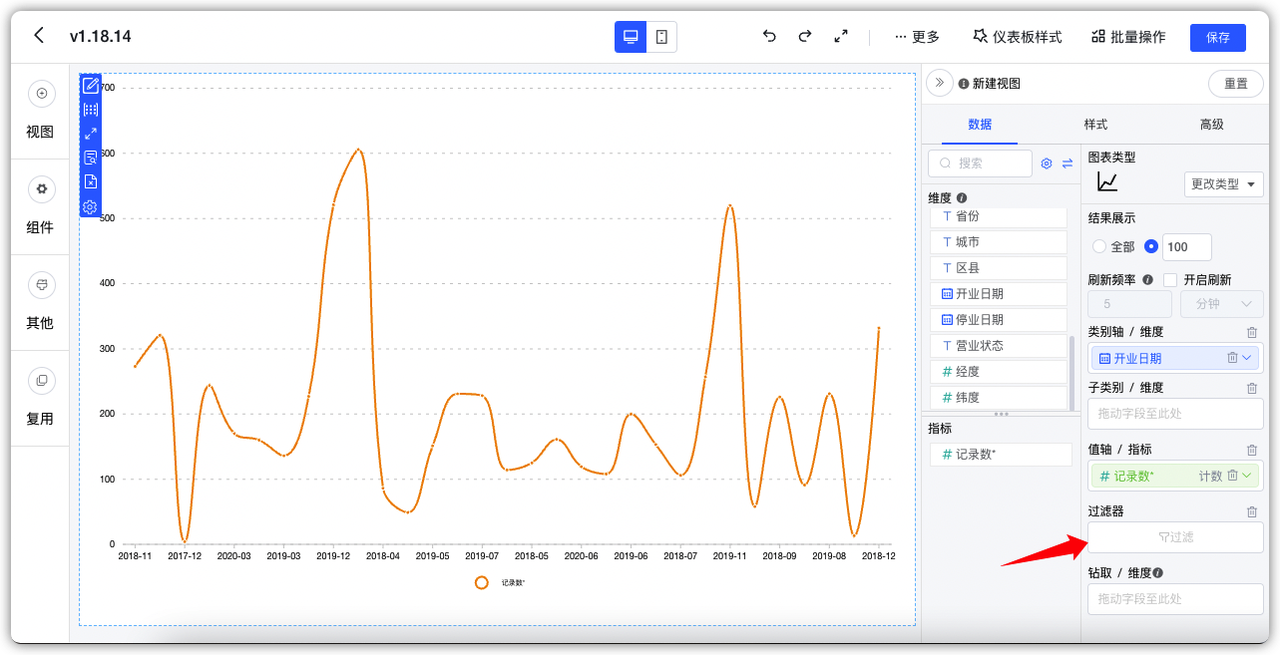Image resolution: width=1280 pixels, height=655 pixels.
Task: Select the 纬度 dimension field
Action: (x=999, y=398)
